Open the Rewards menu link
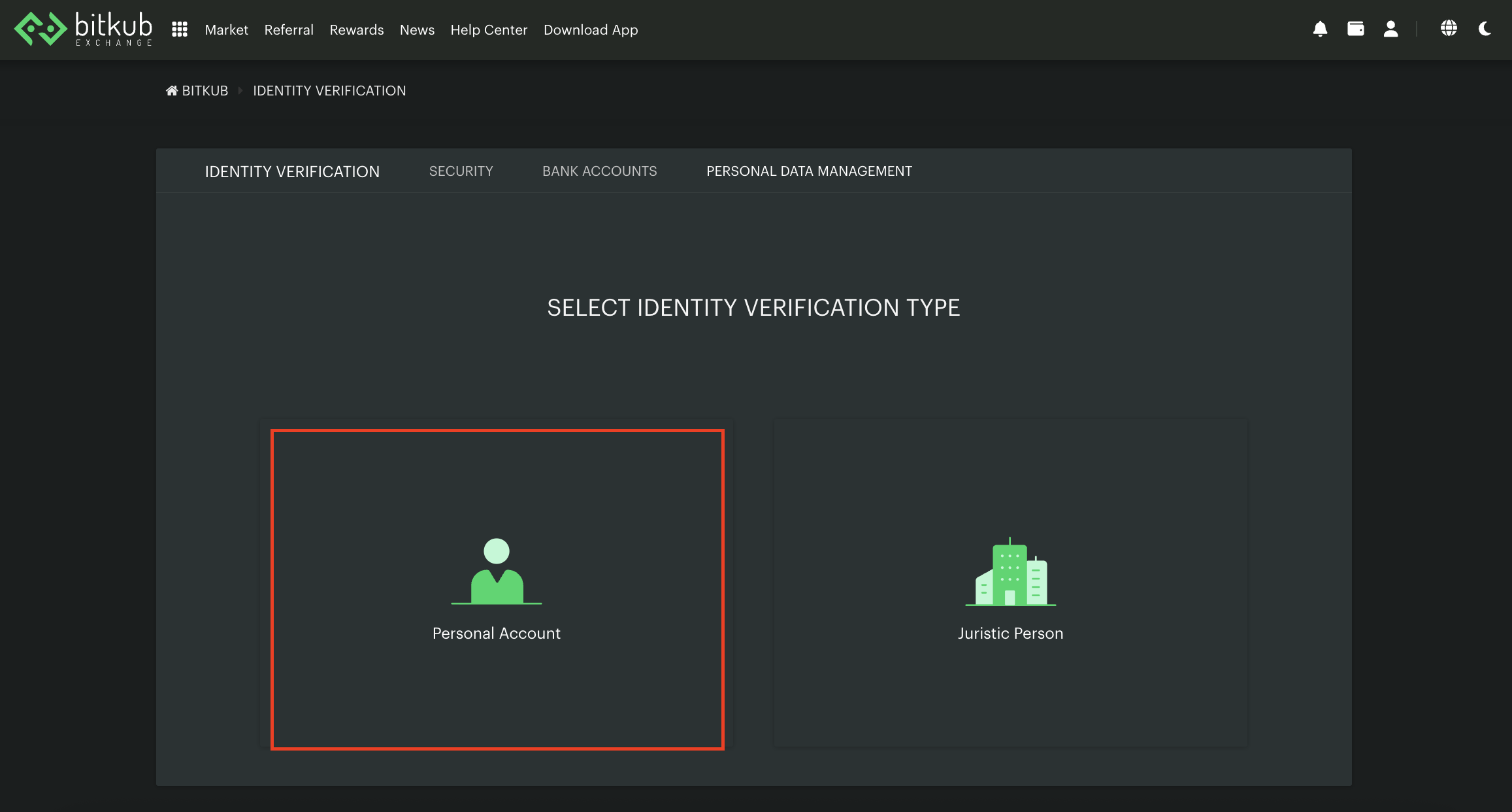1512x812 pixels. coord(357,30)
